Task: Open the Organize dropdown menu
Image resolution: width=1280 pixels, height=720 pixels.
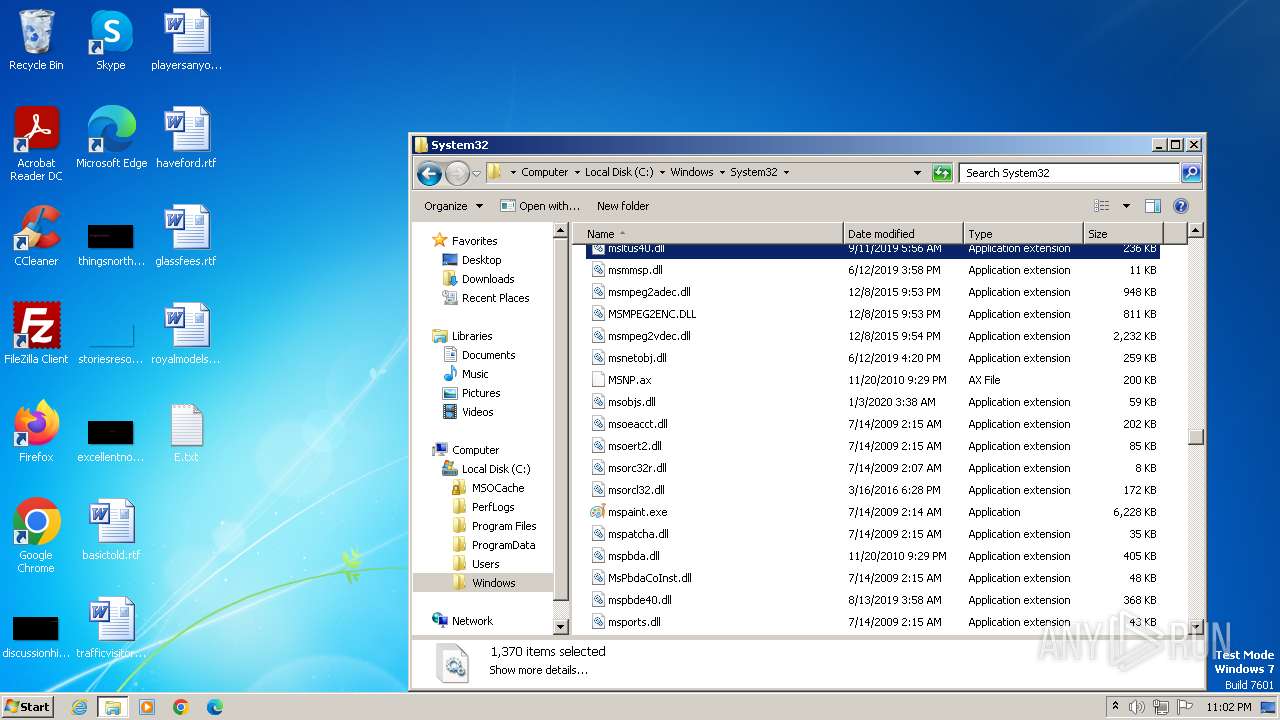Action: 453,206
